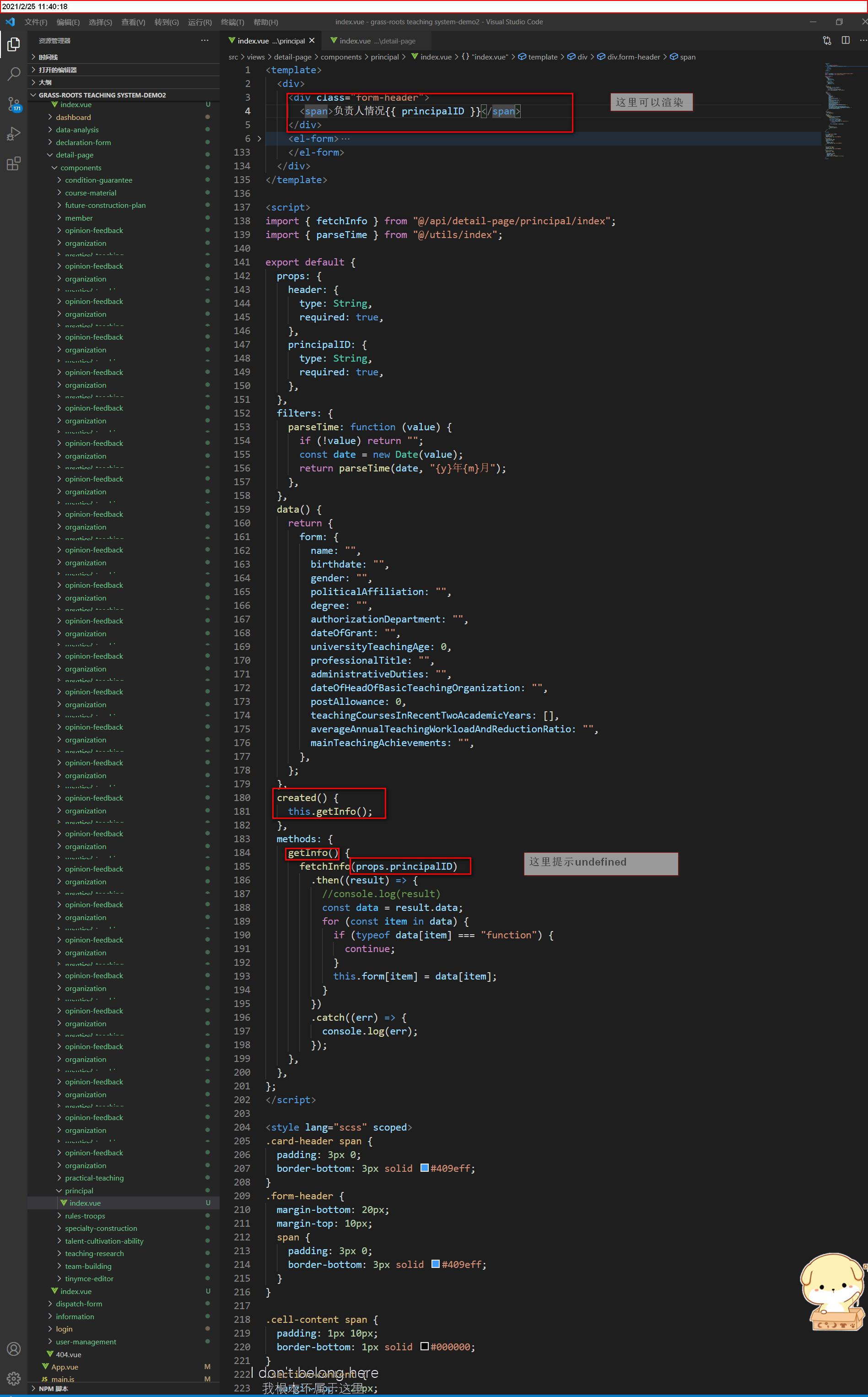Expand the condition-guarantee folder
This screenshot has width=868, height=1397.
click(x=124, y=180)
